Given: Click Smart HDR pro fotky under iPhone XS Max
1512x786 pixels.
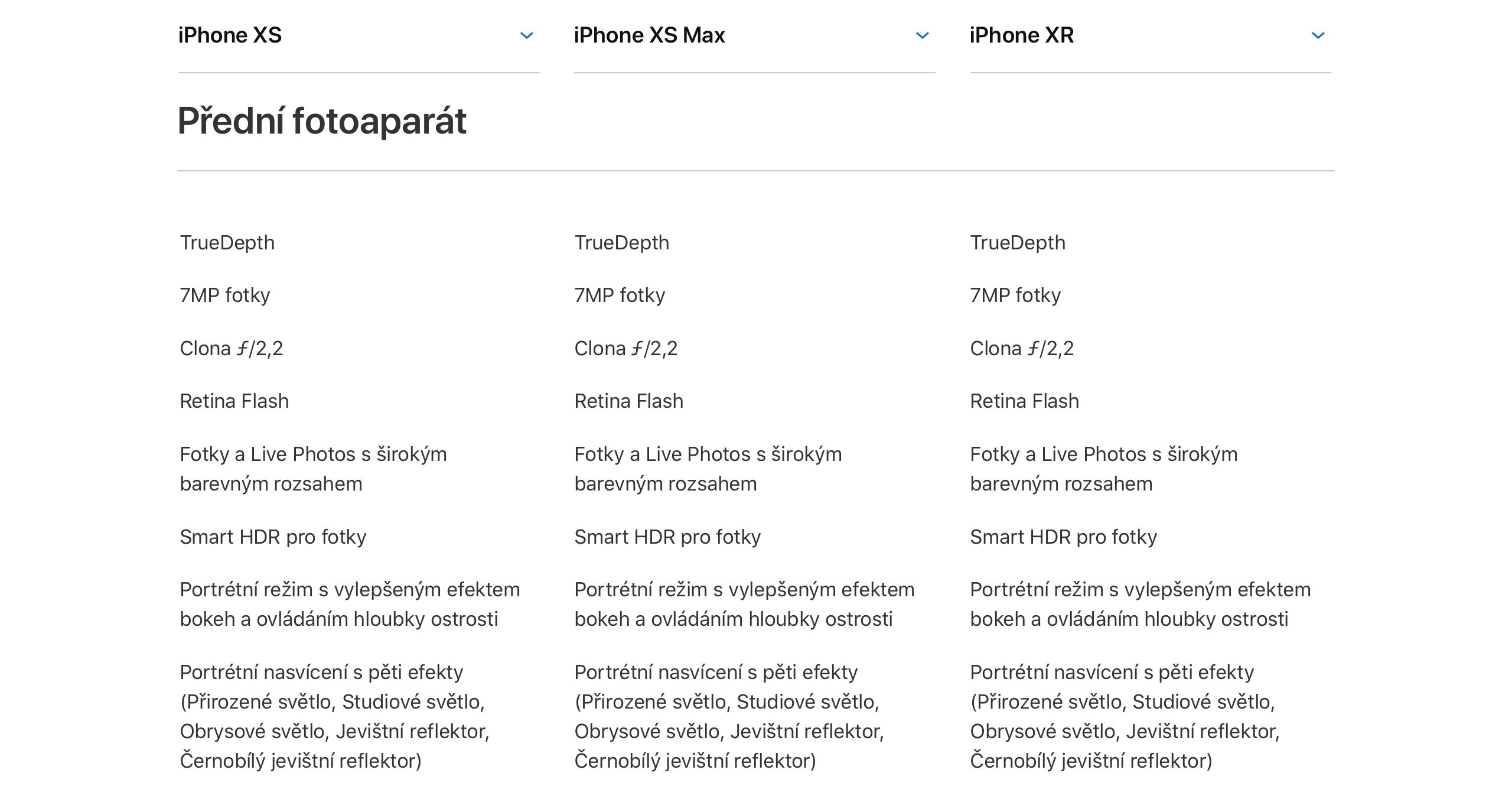Looking at the screenshot, I should [667, 537].
